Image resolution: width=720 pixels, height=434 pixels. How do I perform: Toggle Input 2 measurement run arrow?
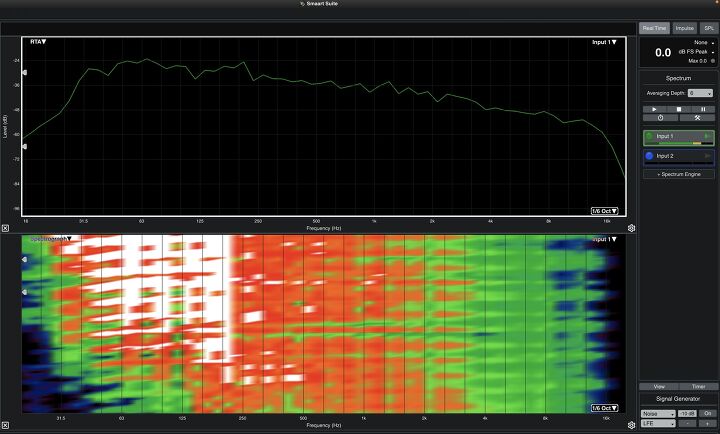708,156
